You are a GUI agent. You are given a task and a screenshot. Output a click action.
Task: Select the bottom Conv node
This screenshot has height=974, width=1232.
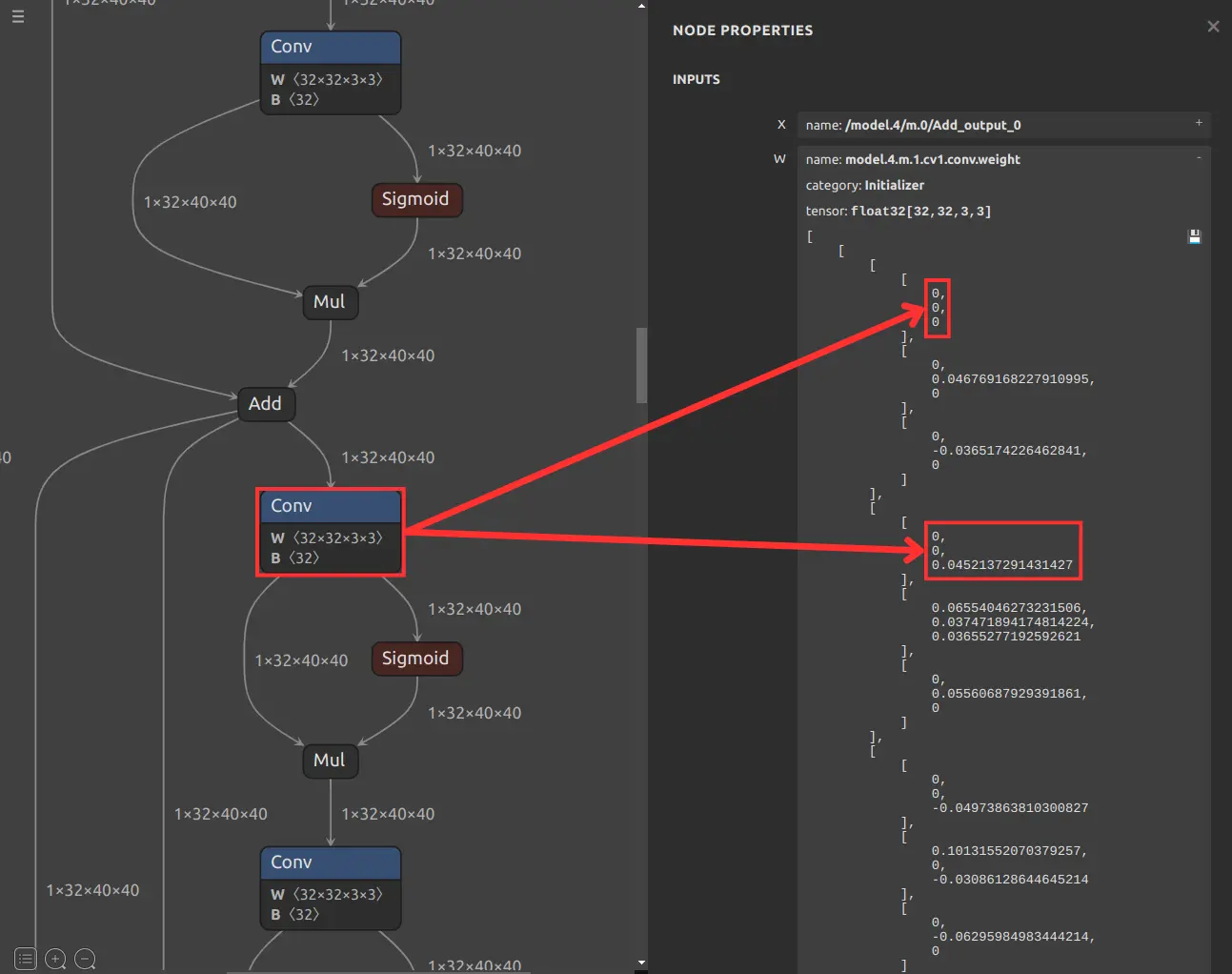coord(330,887)
